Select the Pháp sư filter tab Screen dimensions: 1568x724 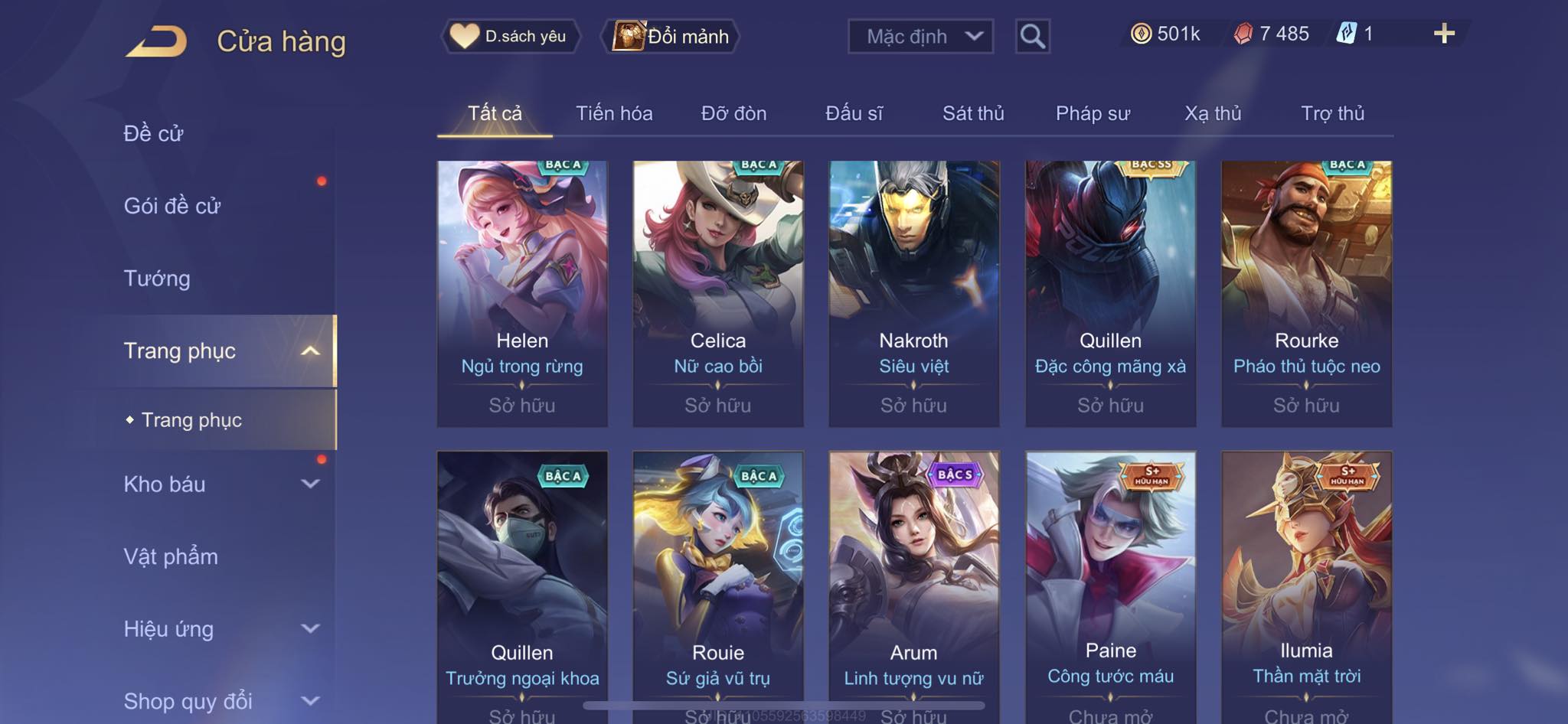(x=1093, y=113)
